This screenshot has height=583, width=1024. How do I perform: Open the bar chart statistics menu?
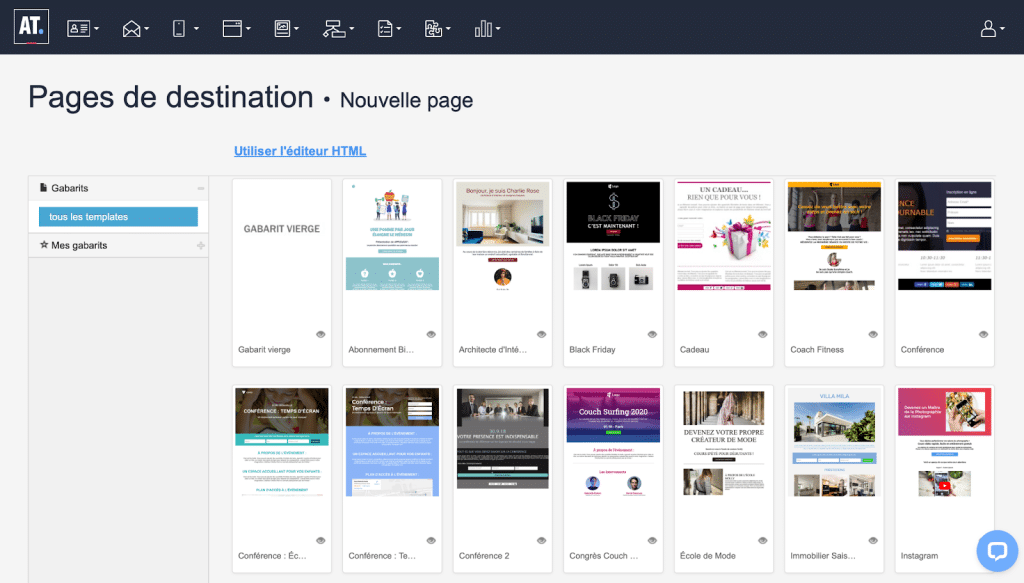click(x=487, y=29)
